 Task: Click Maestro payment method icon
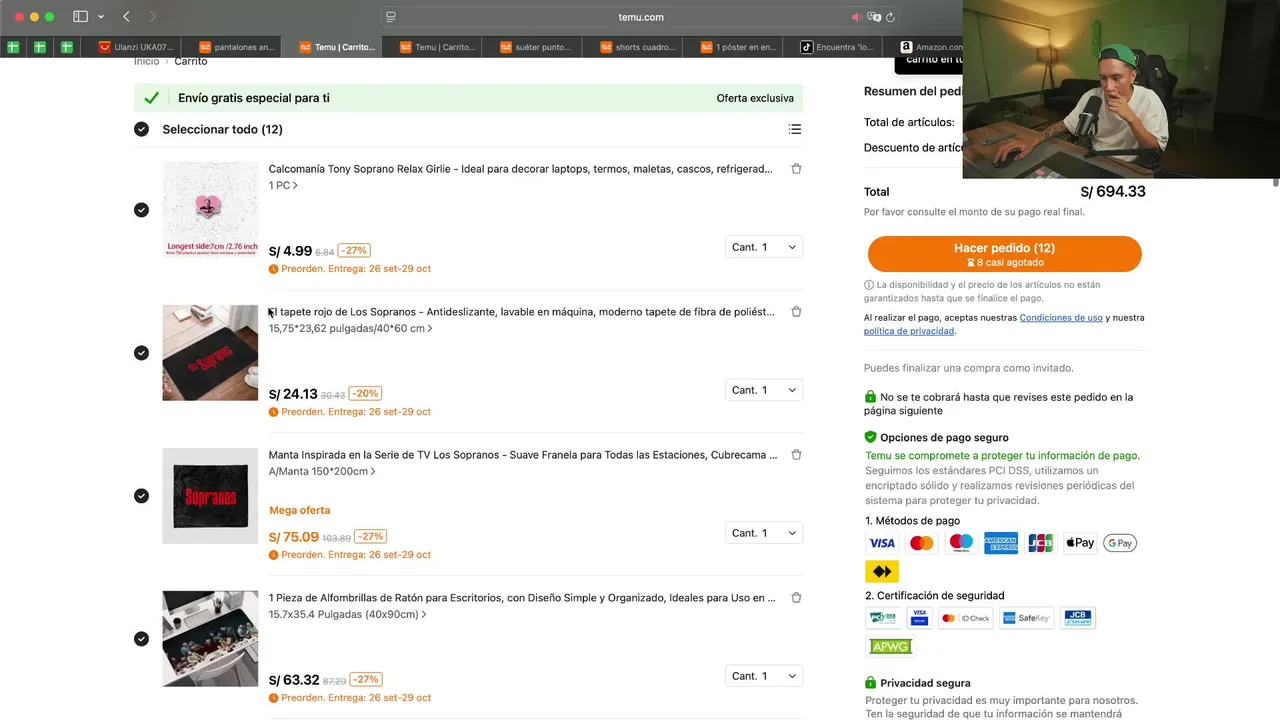click(961, 543)
